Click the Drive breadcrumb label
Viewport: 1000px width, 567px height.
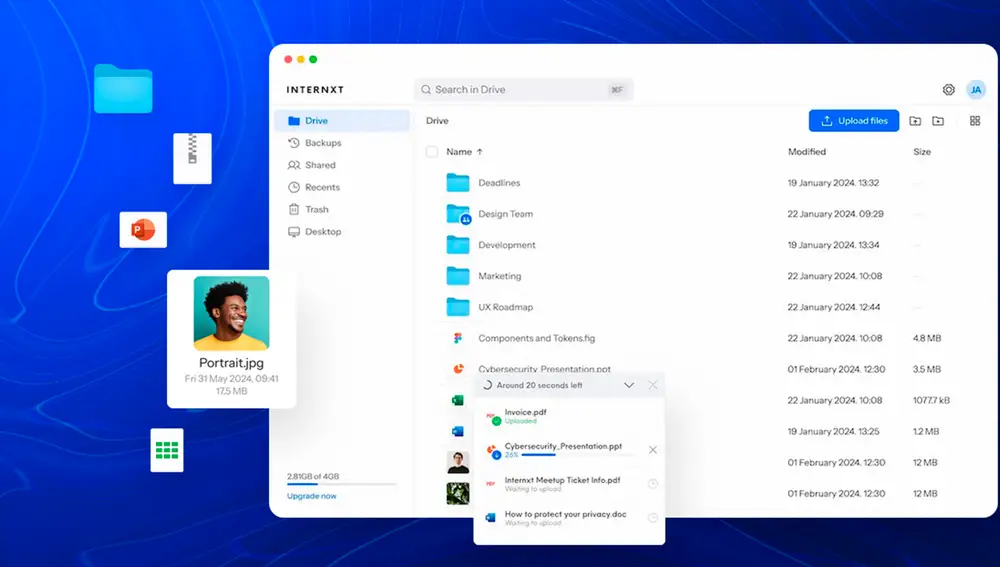pyautogui.click(x=437, y=121)
